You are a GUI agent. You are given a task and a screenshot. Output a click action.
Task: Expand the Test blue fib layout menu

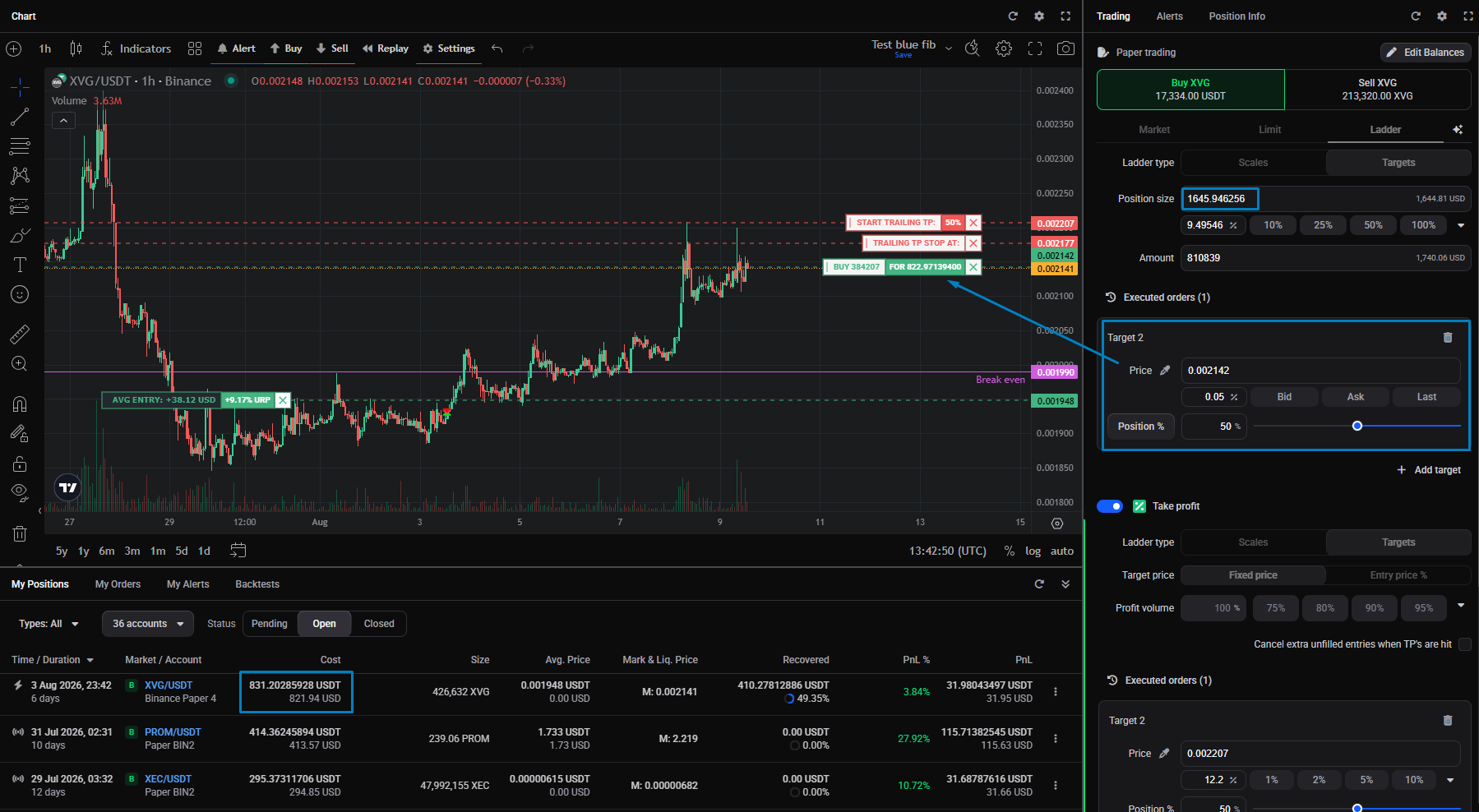(949, 48)
